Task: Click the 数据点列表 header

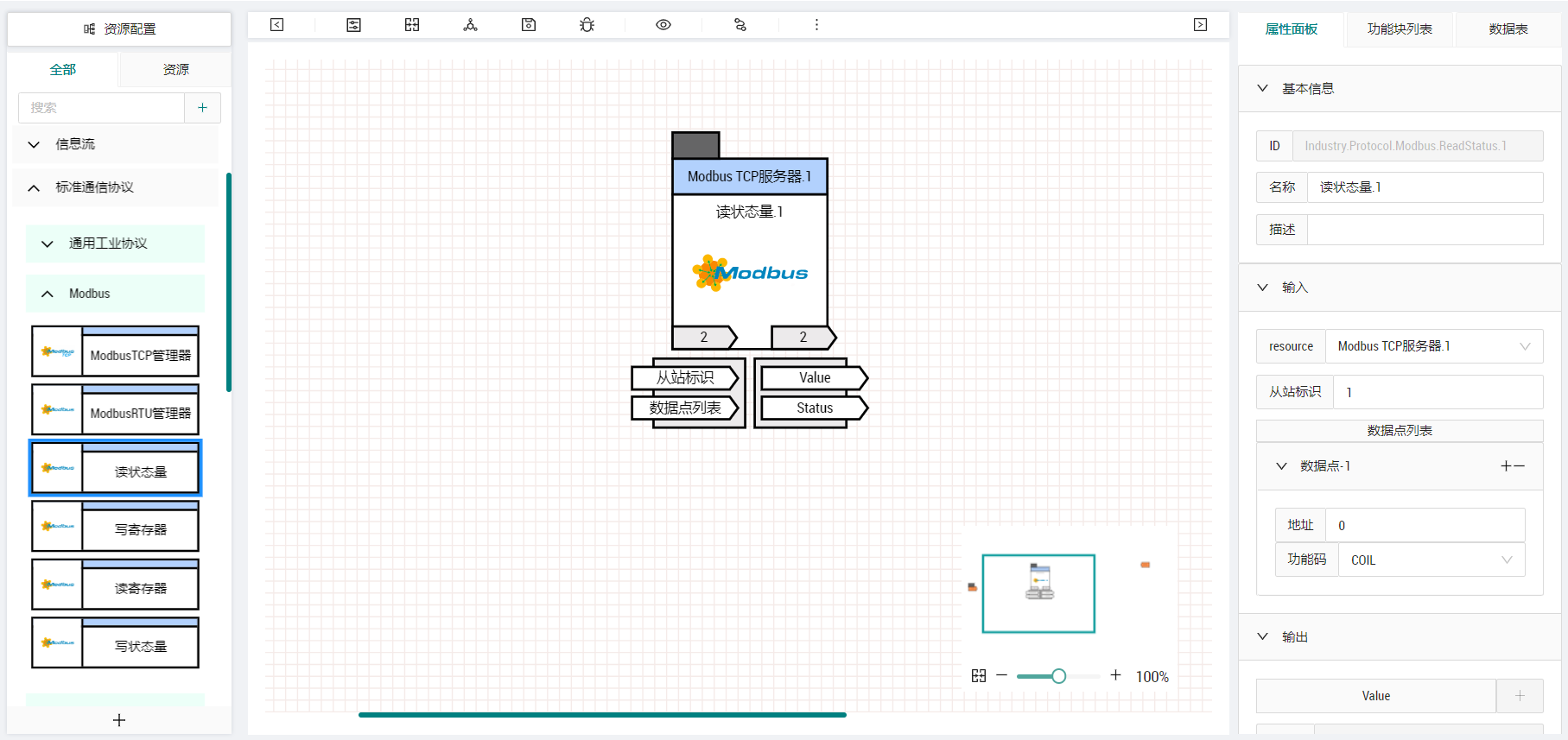Action: point(1400,431)
